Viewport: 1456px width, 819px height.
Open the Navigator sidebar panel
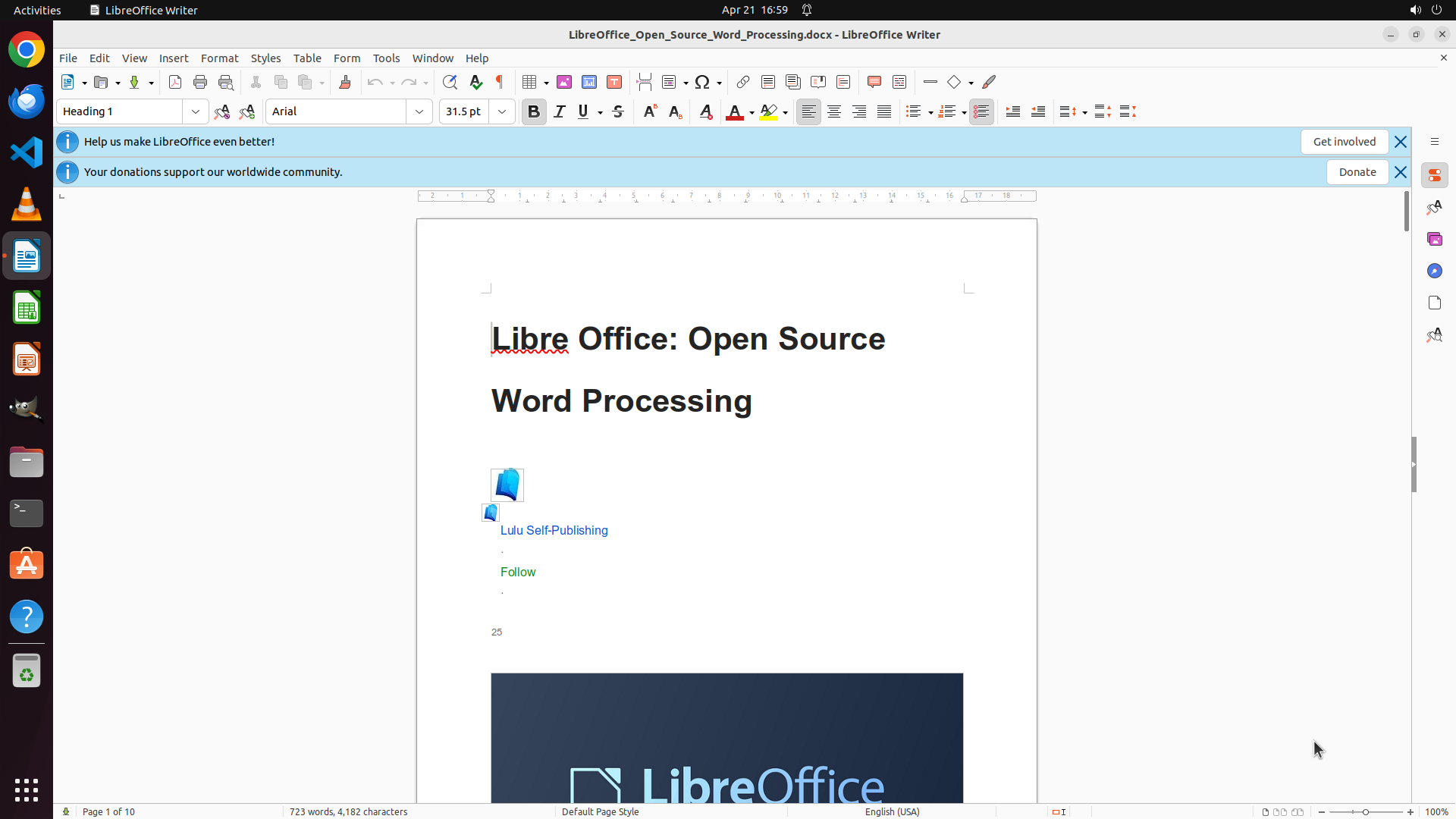1434,271
